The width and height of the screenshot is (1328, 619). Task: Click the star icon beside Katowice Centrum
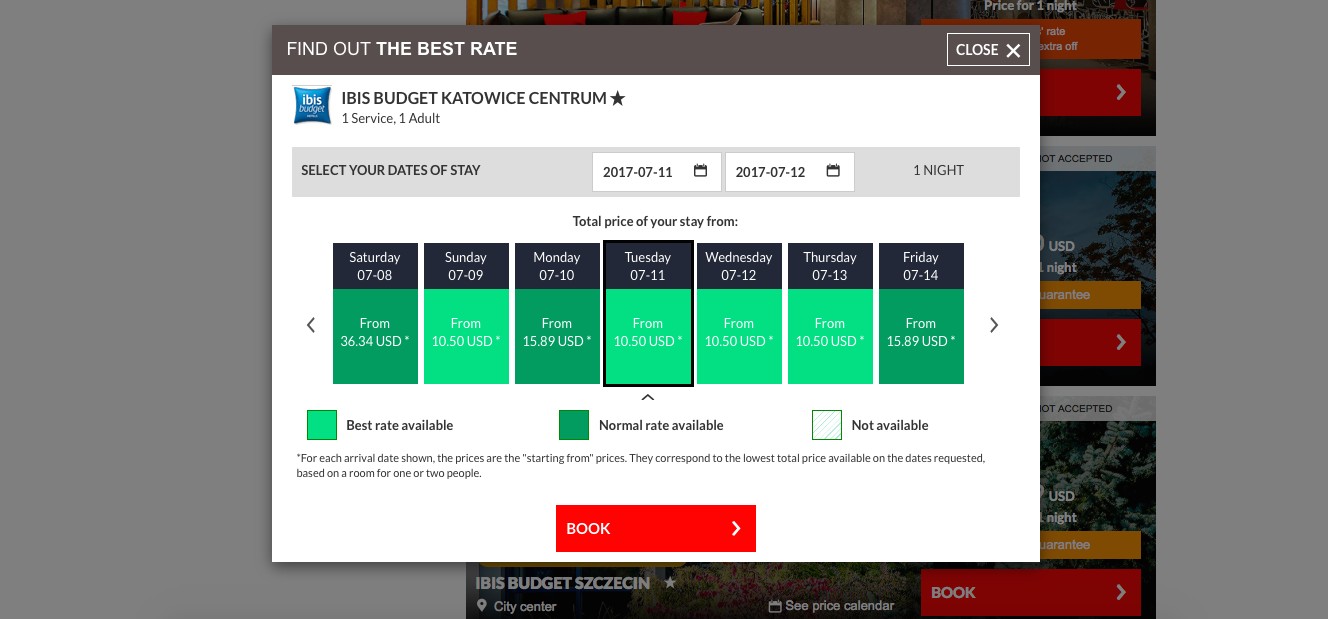click(x=618, y=98)
